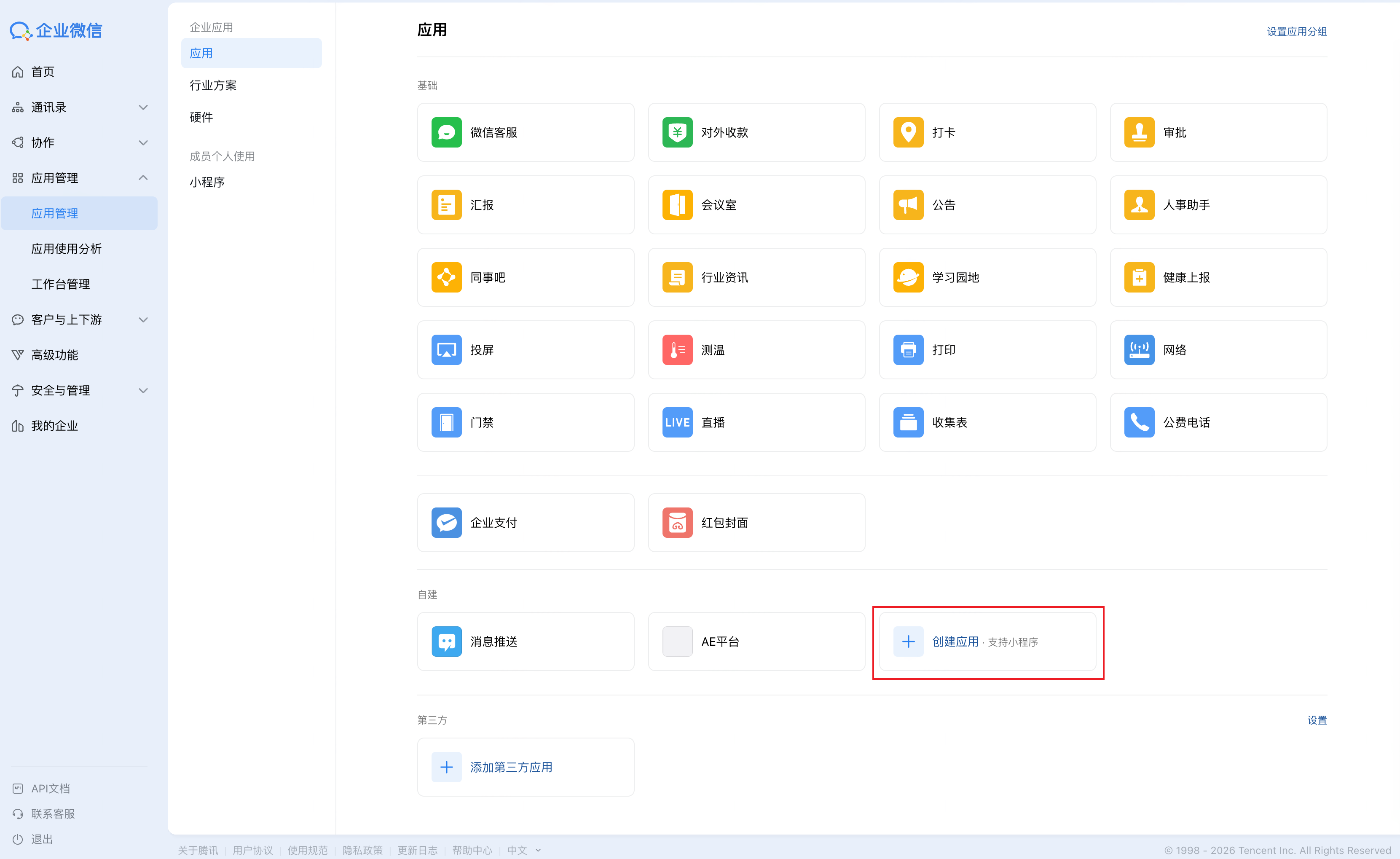The height and width of the screenshot is (859, 1400).
Task: Open the 红包封面 red envelope icon
Action: pos(677,523)
